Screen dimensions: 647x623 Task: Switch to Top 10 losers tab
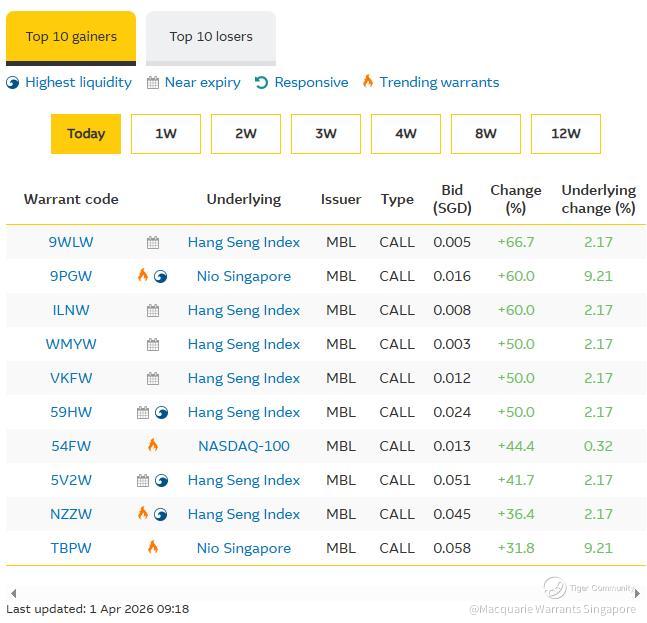pyautogui.click(x=211, y=37)
